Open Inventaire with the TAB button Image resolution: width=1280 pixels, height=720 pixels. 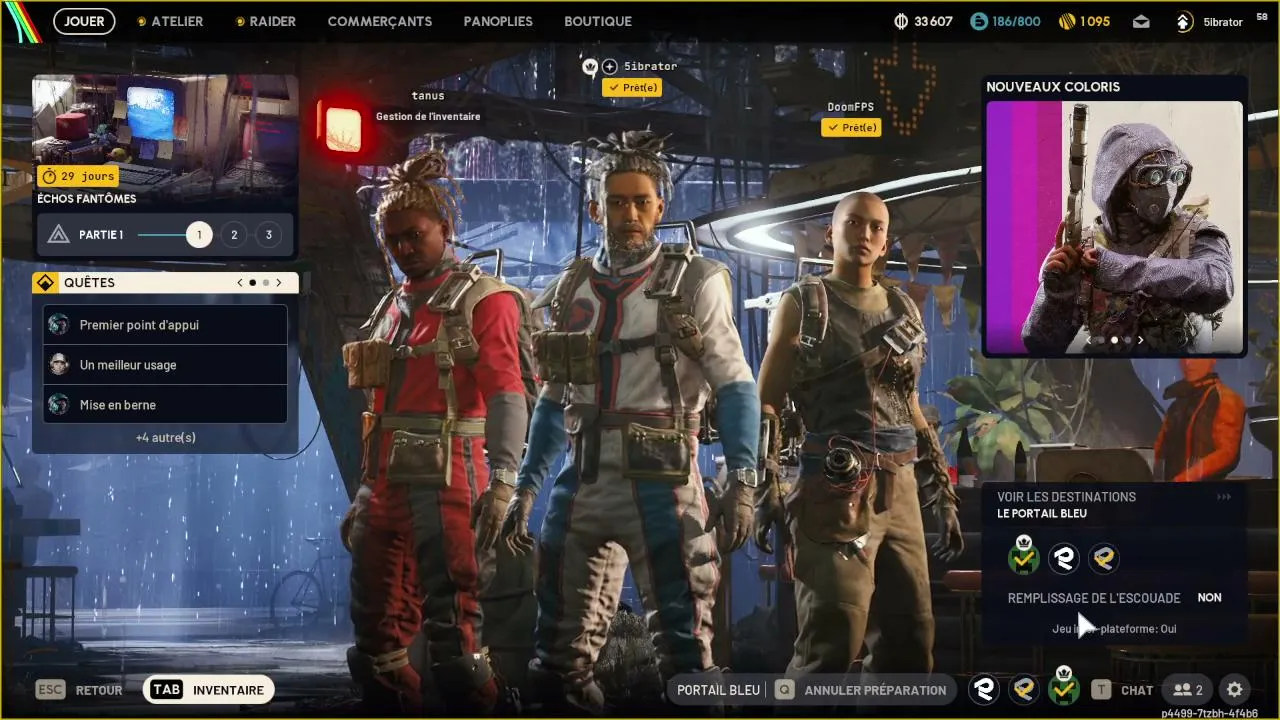tap(209, 690)
